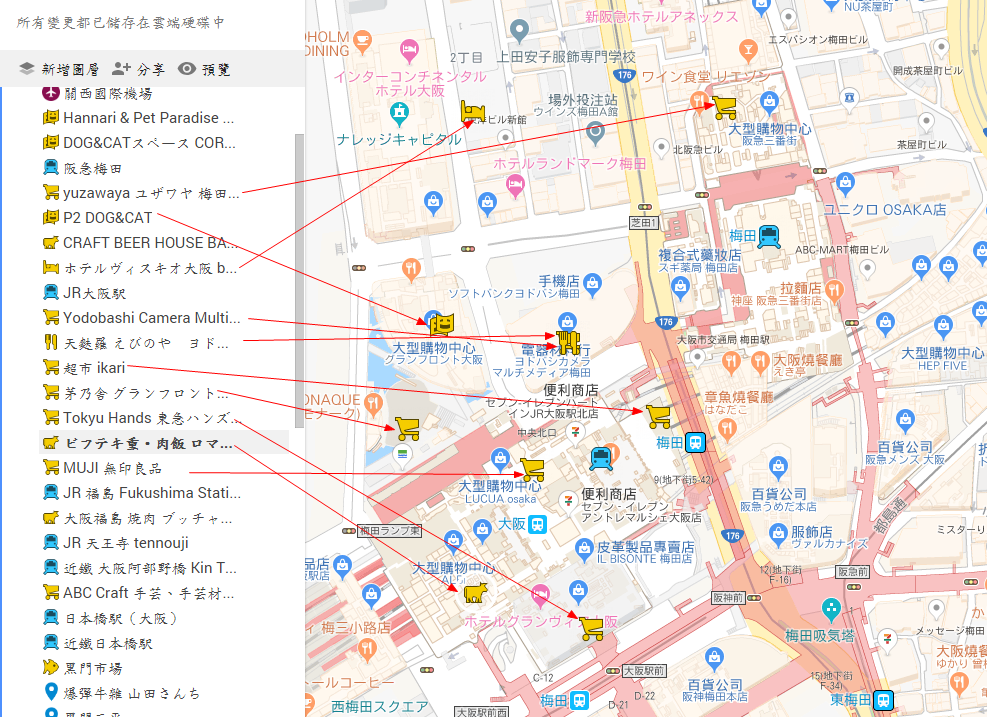Select 天麩羅 えびのや list item
This screenshot has height=717, width=987.
pyautogui.click(x=135, y=343)
